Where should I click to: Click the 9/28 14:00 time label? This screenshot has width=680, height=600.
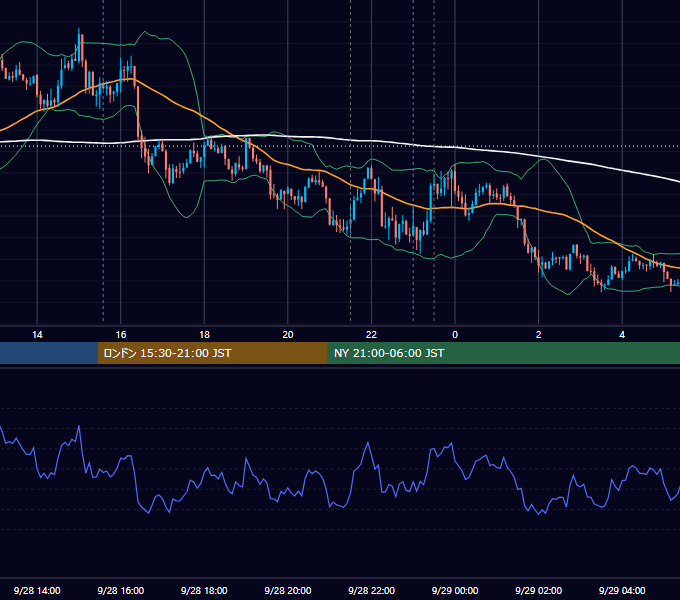click(x=37, y=590)
